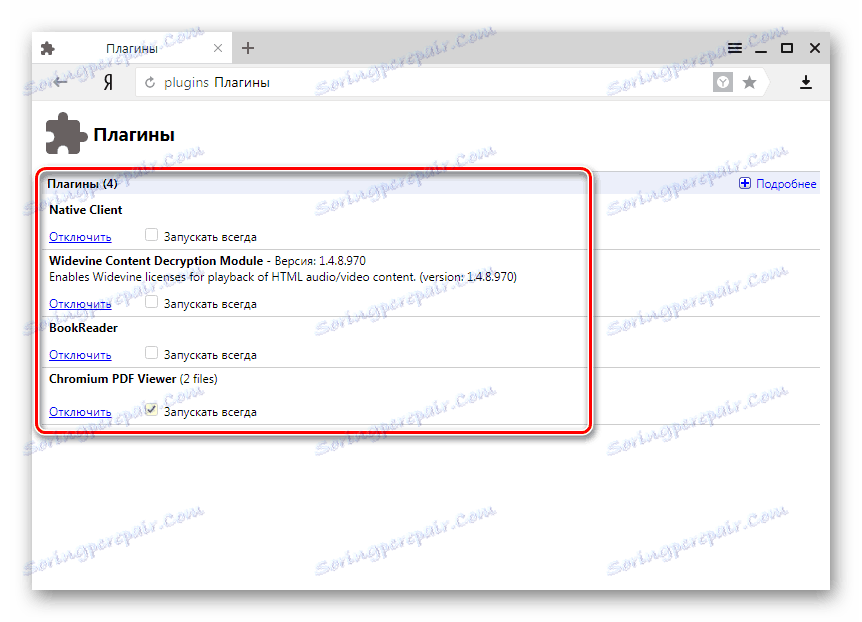Expand details with Подробнее
This screenshot has height=622, width=862.
tap(778, 184)
